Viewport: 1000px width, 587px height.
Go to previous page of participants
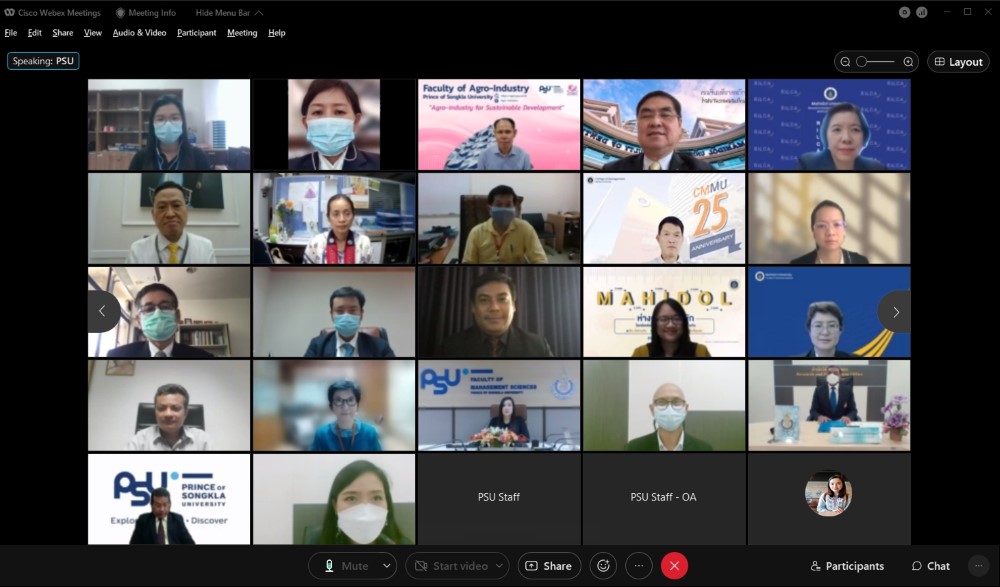(x=102, y=312)
